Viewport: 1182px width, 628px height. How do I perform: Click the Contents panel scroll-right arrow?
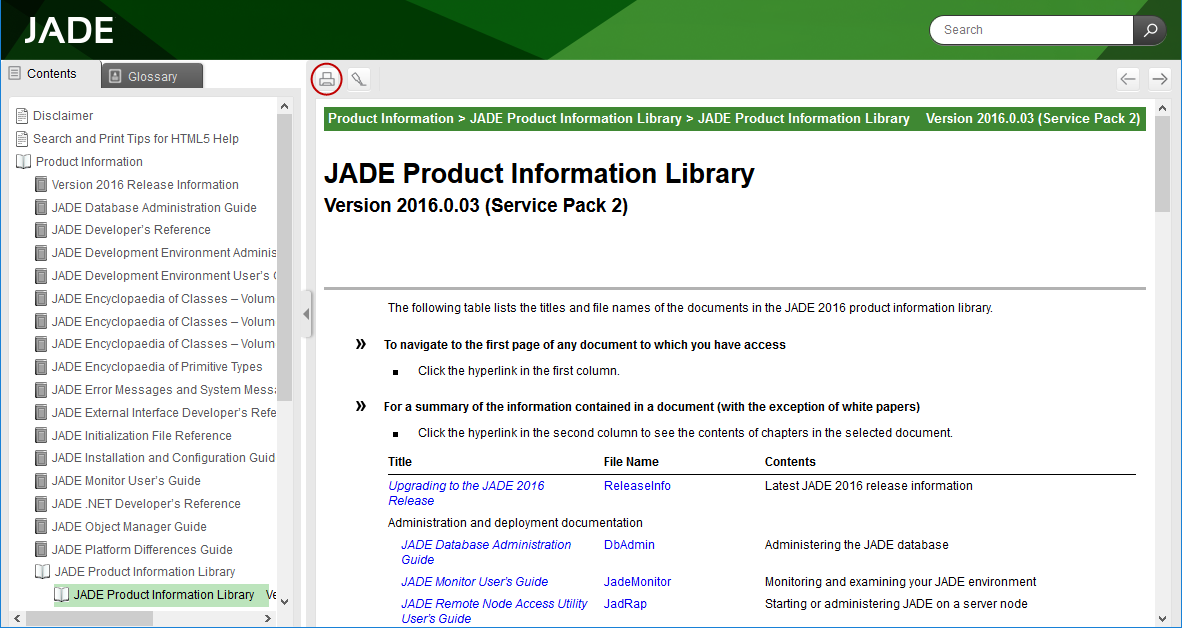(x=268, y=618)
